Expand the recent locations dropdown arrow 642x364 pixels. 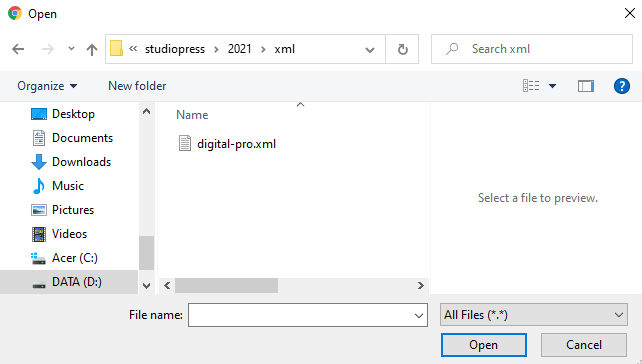coord(71,49)
